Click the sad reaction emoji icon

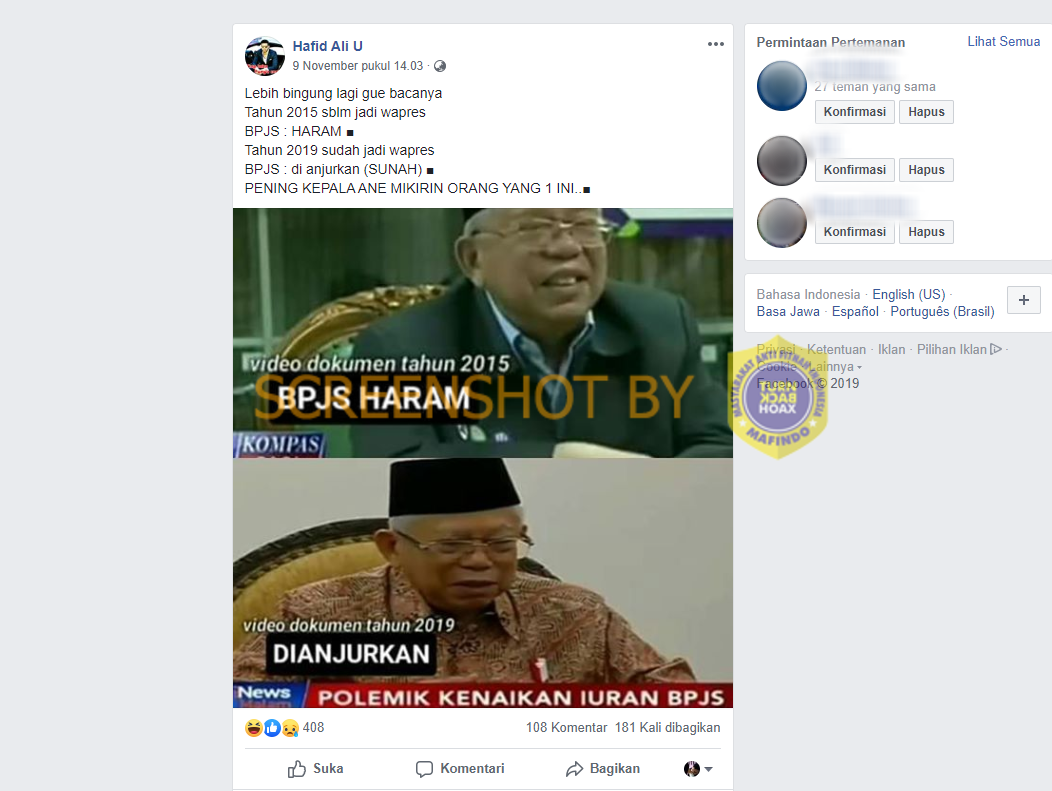[290, 727]
